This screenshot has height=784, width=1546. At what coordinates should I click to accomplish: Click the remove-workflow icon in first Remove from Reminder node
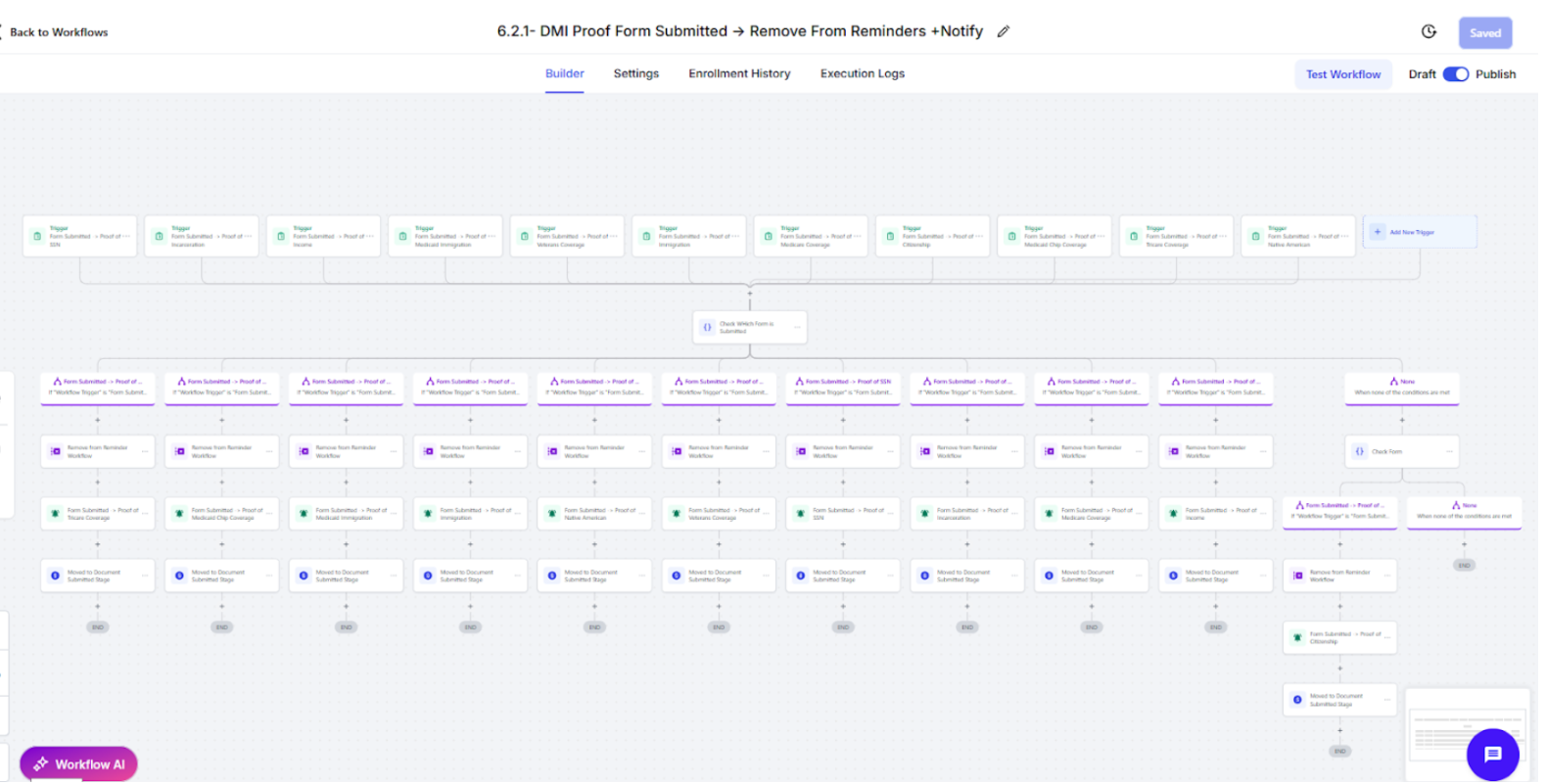56,453
